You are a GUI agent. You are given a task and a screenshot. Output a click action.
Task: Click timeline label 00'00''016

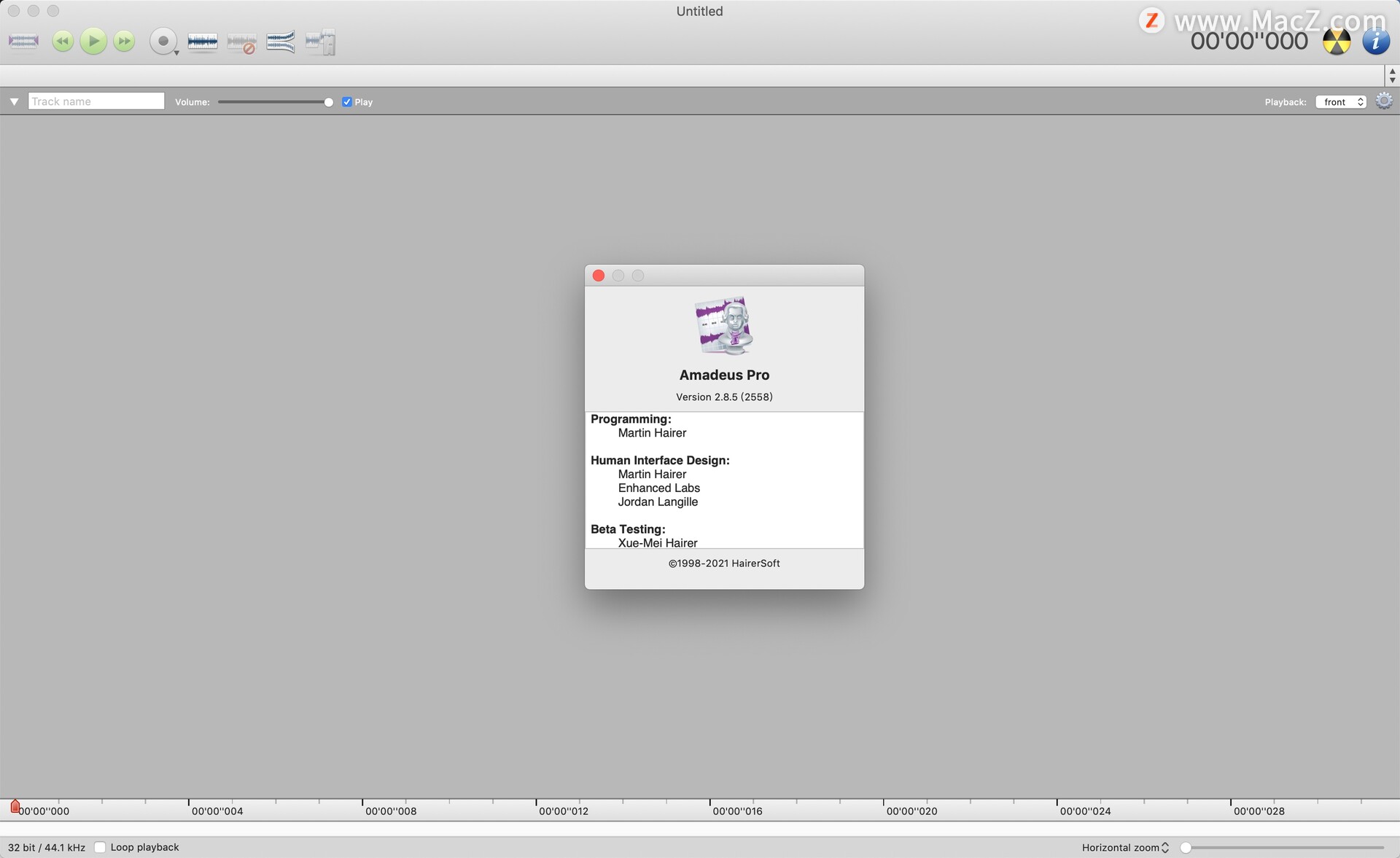click(737, 811)
